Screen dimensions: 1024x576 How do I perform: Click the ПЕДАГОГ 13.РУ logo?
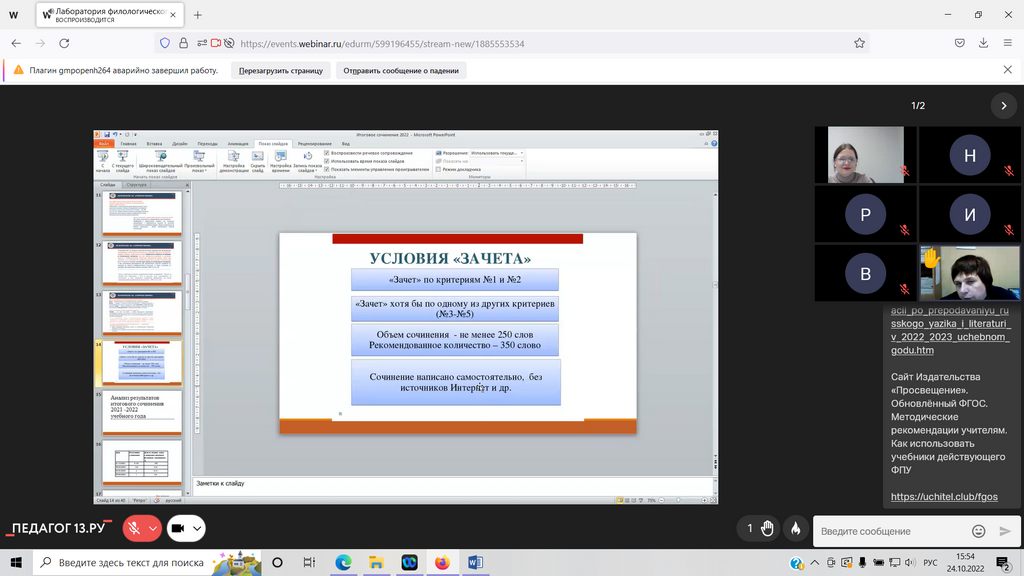59,528
